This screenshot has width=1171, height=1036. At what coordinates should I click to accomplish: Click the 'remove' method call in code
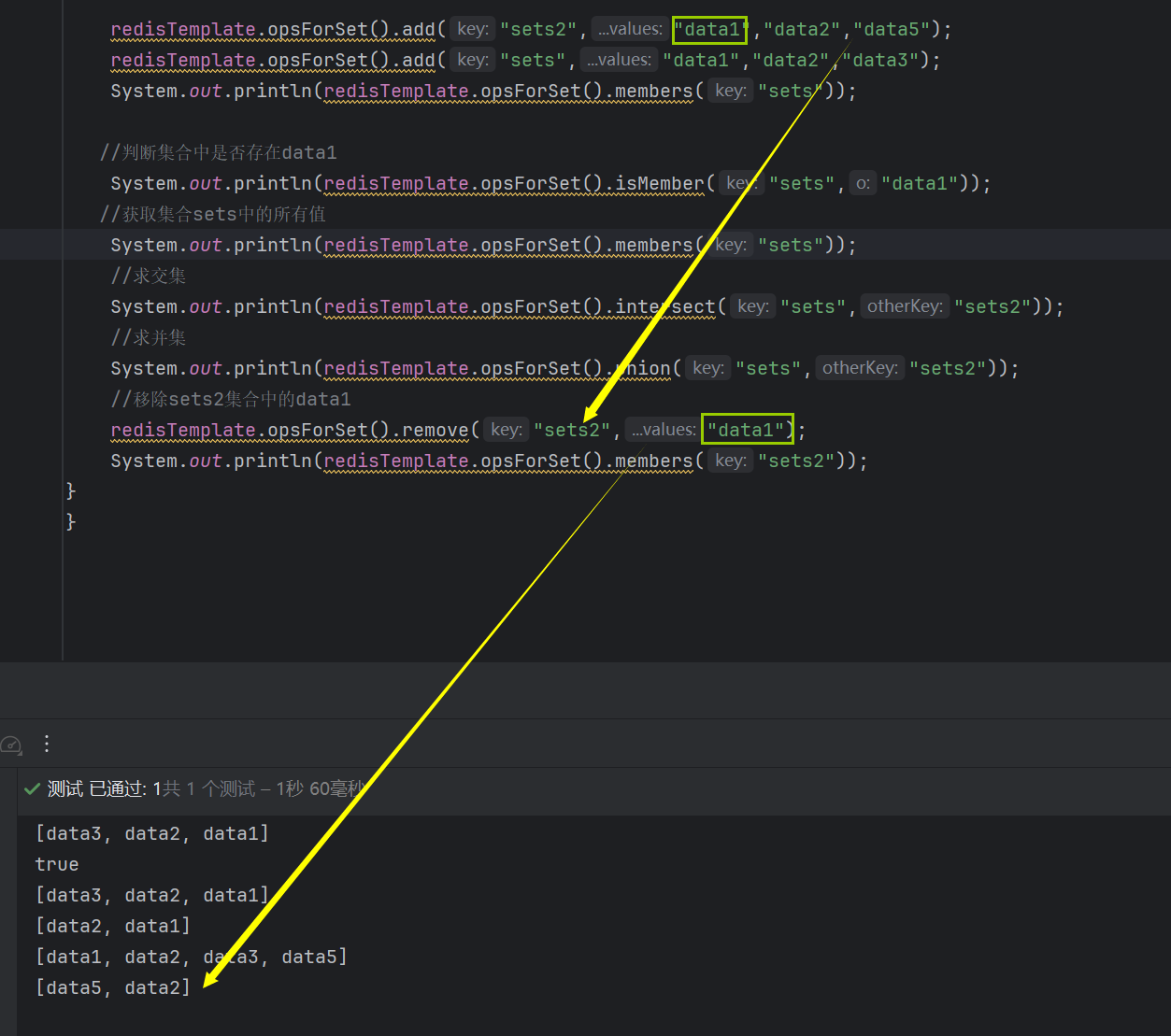(435, 431)
